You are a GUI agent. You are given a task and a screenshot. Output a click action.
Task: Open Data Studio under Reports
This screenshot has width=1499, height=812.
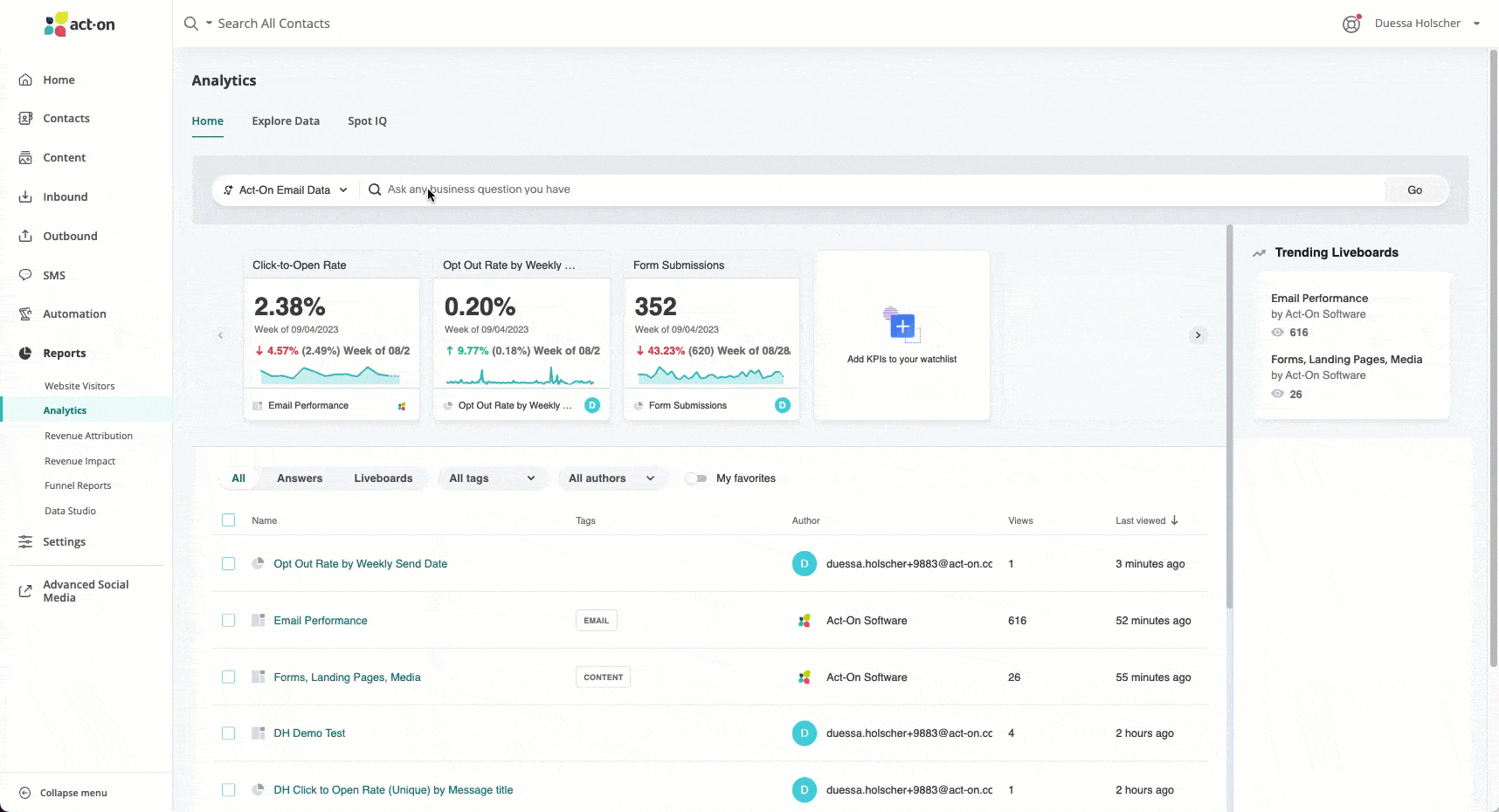(x=70, y=511)
